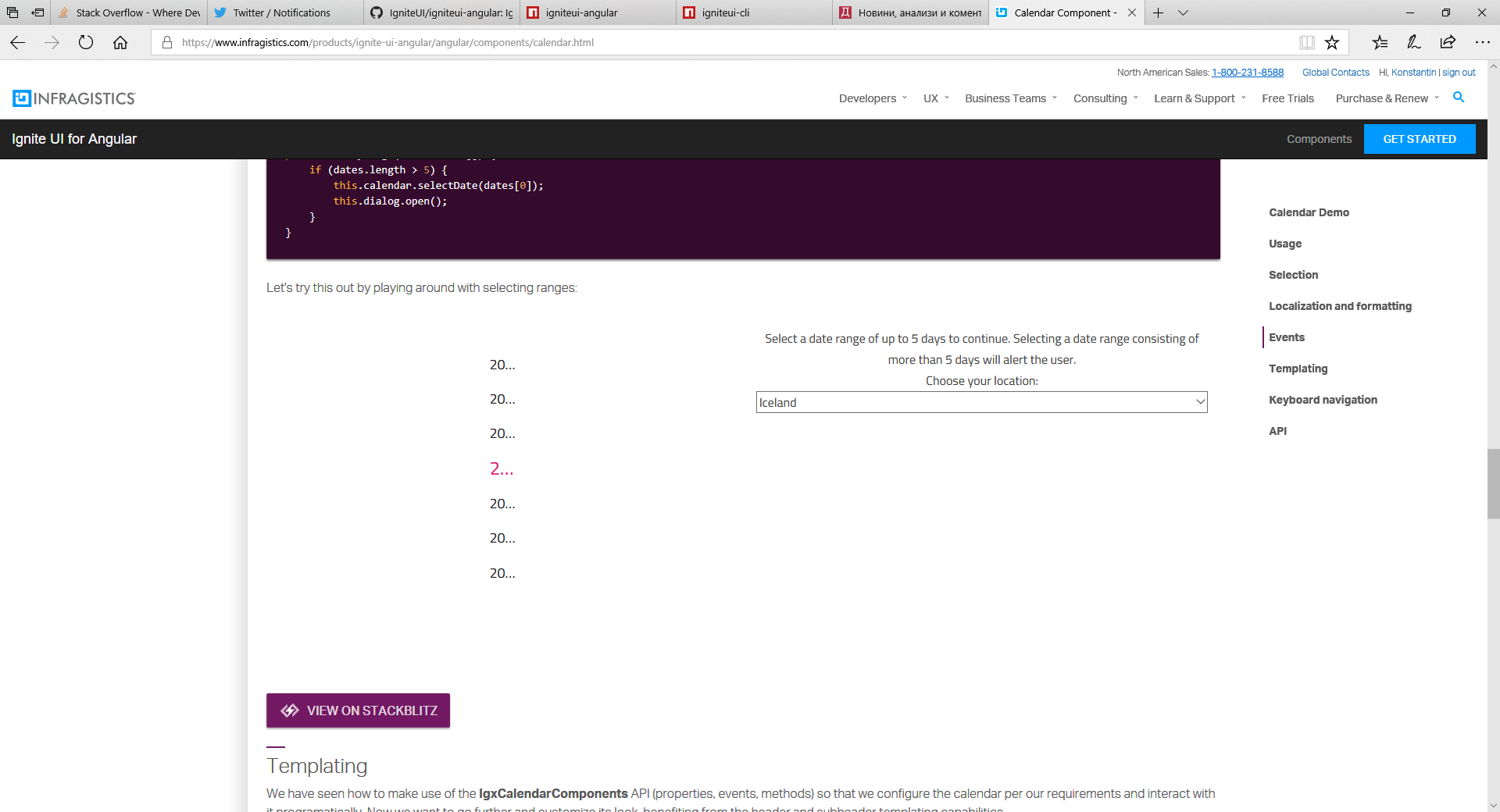The image size is (1500, 812).
Task: Jump to Keyboard navigation section
Action: [1323, 400]
